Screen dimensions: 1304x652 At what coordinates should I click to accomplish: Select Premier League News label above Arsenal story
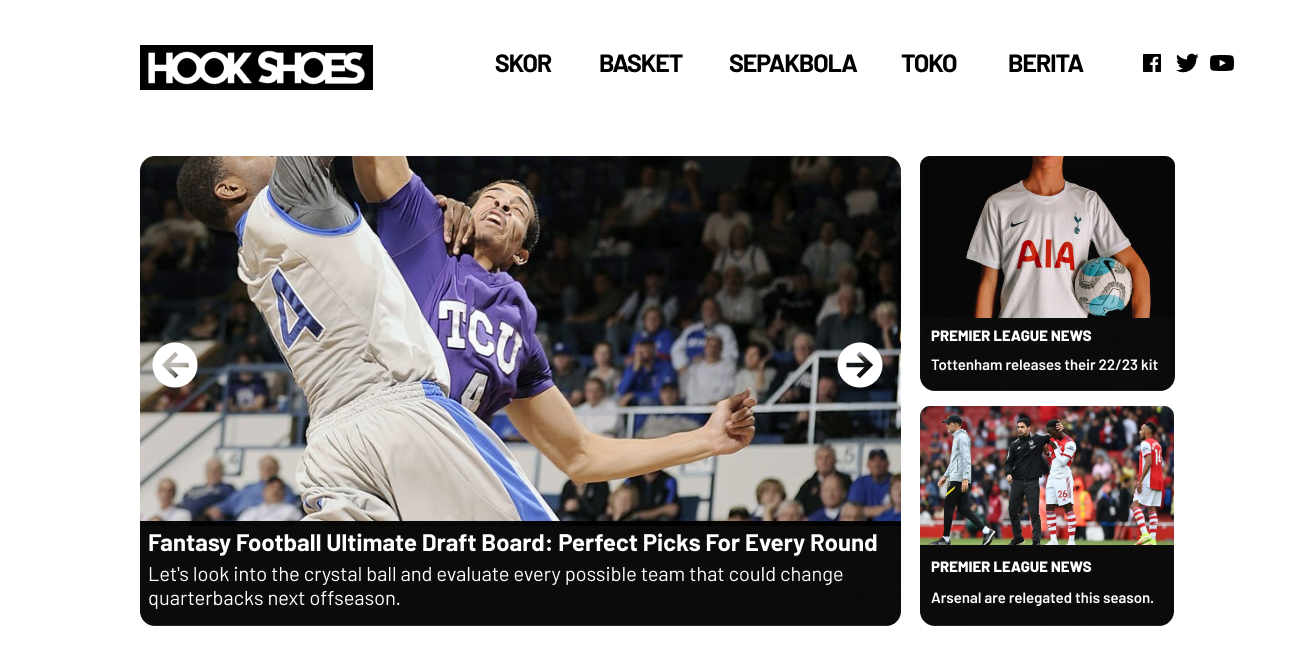tap(1011, 567)
